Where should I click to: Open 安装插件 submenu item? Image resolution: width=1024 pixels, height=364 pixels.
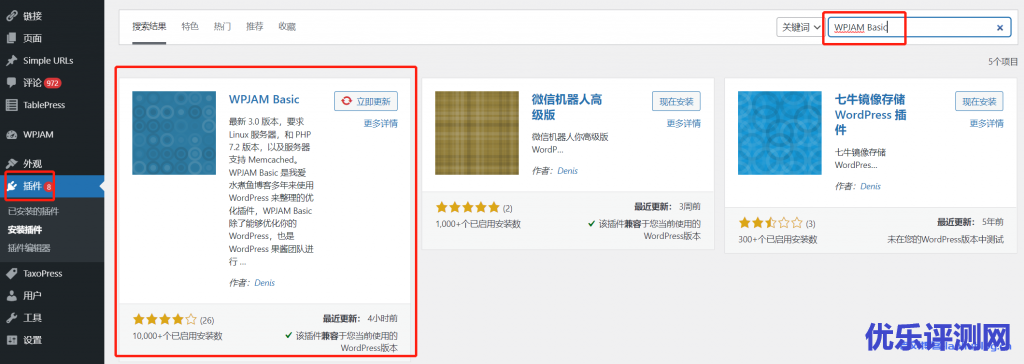(25, 229)
